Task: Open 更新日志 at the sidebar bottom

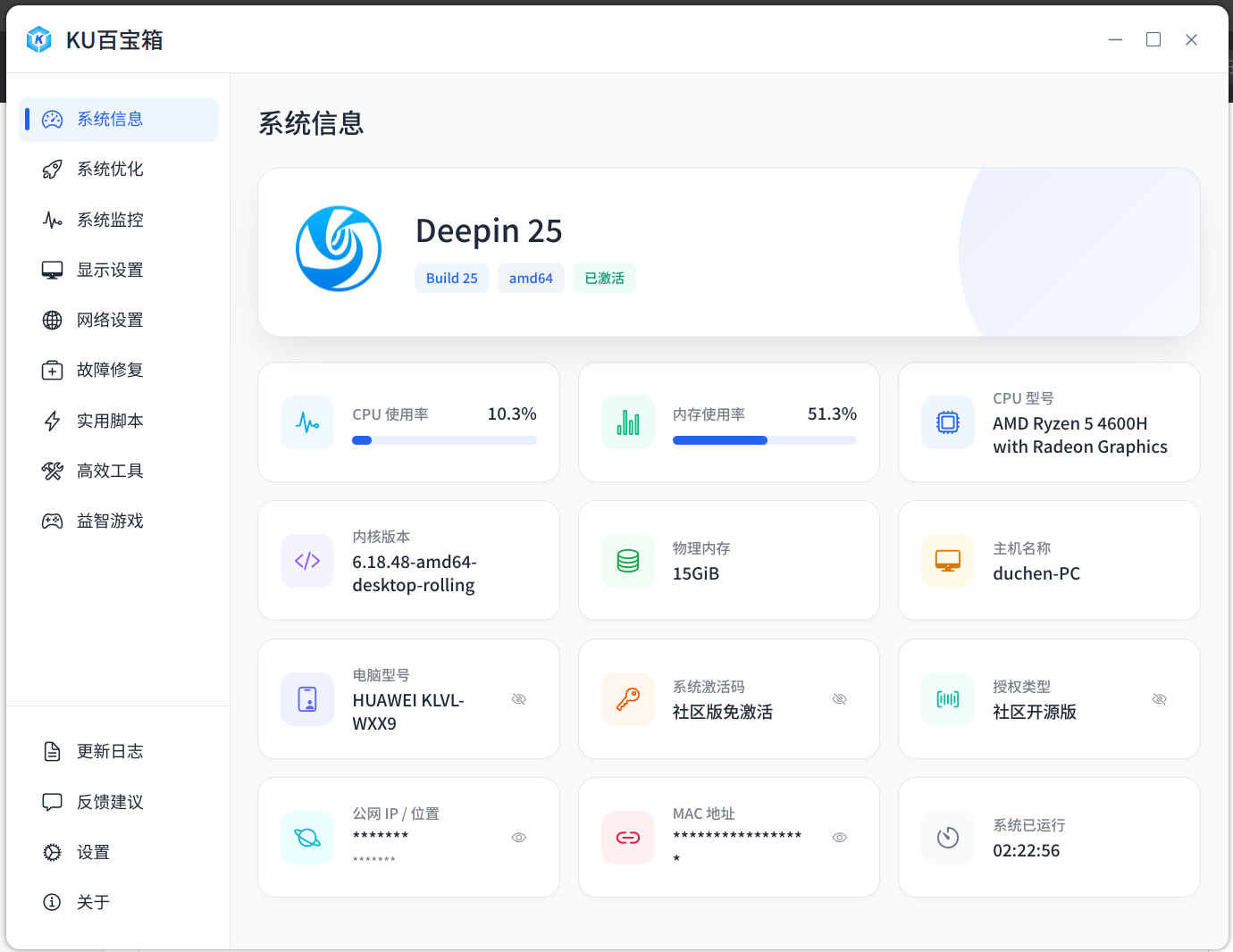Action: click(x=119, y=751)
